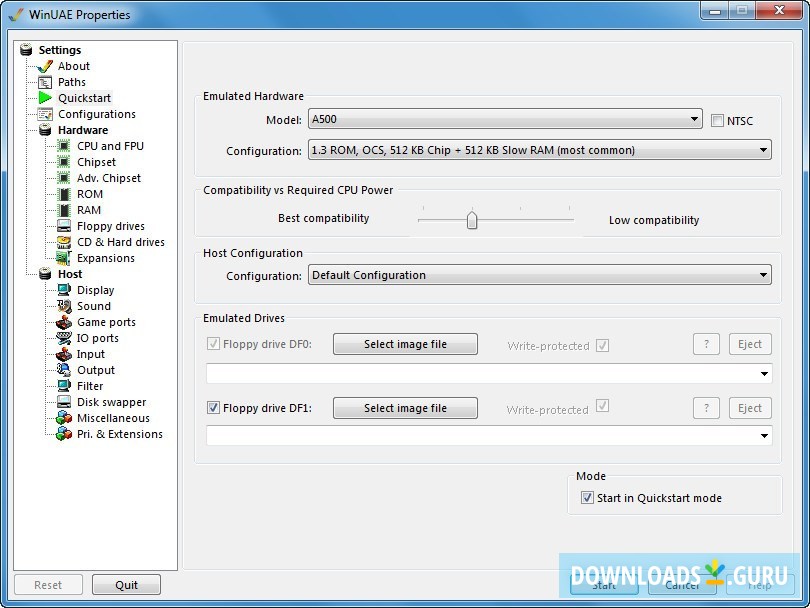Click the IO ports icon
Image resolution: width=810 pixels, height=608 pixels.
[x=64, y=338]
